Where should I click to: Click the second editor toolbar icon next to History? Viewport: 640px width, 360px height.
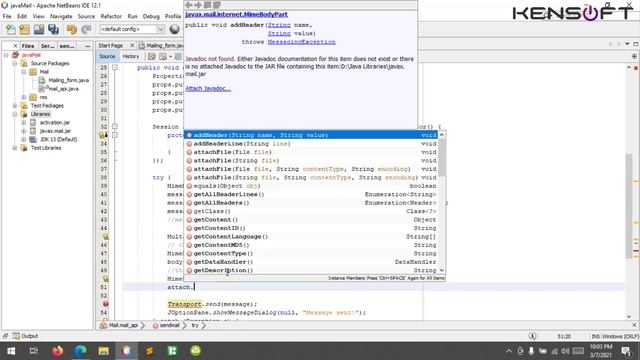[x=163, y=56]
